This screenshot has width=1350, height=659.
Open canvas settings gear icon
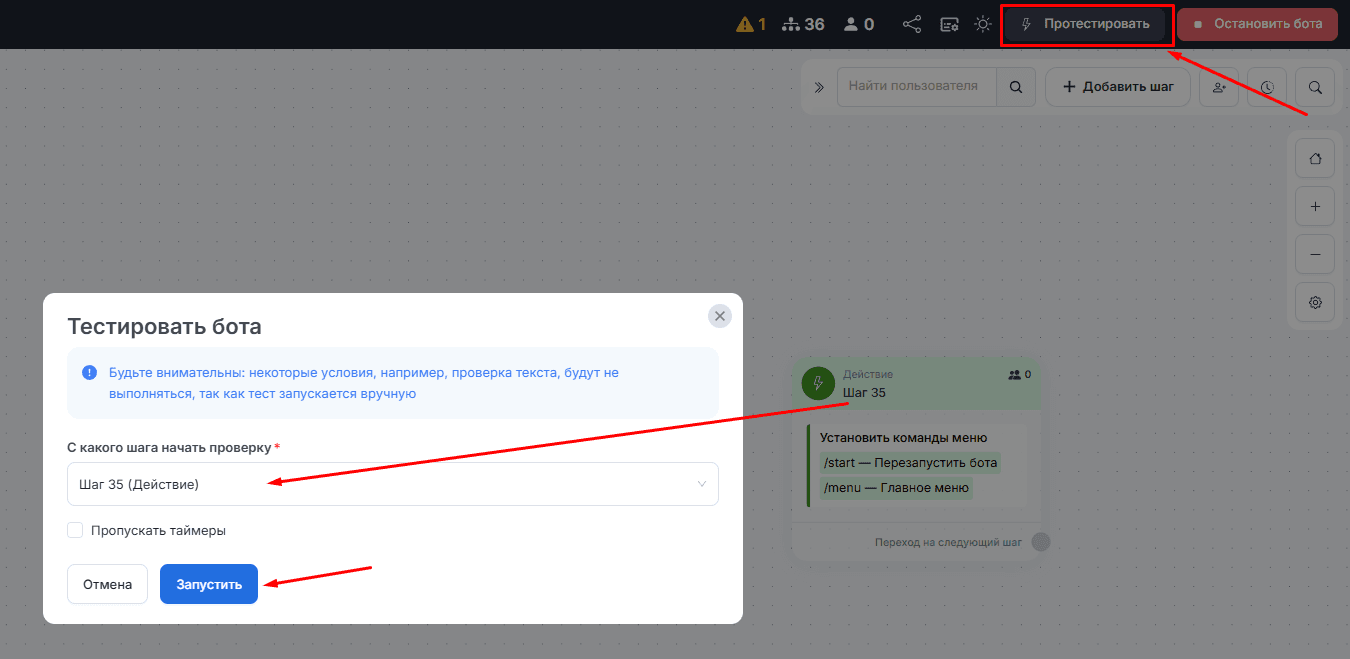click(1315, 302)
